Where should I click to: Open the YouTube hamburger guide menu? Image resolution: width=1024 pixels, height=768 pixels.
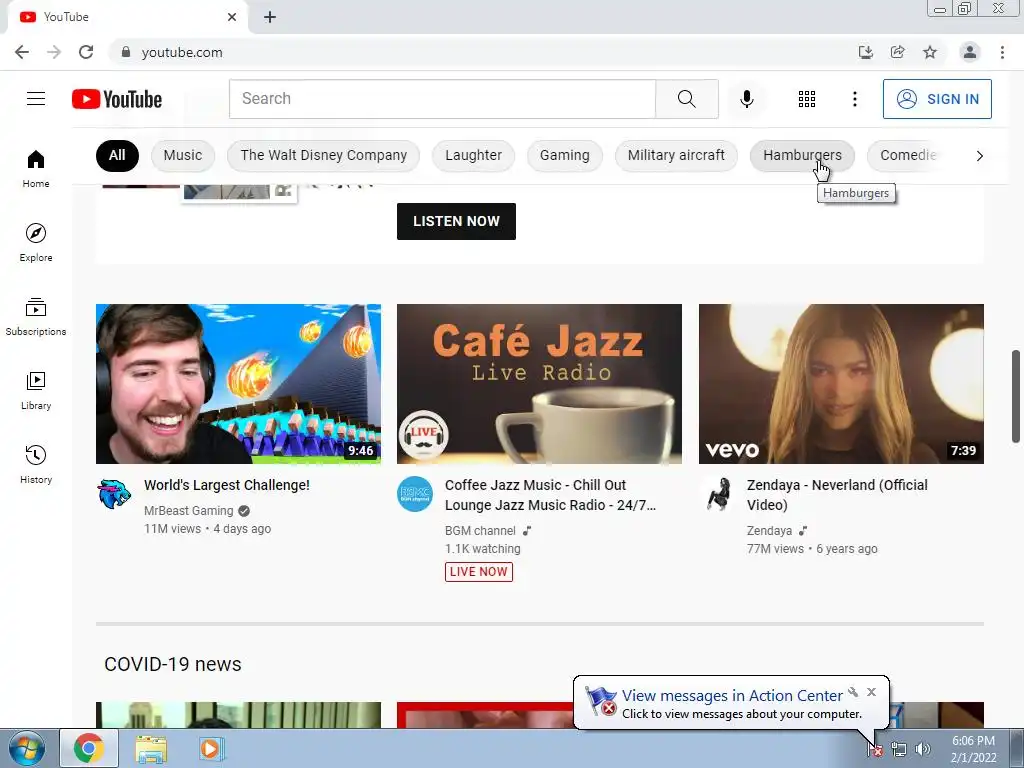point(36,99)
